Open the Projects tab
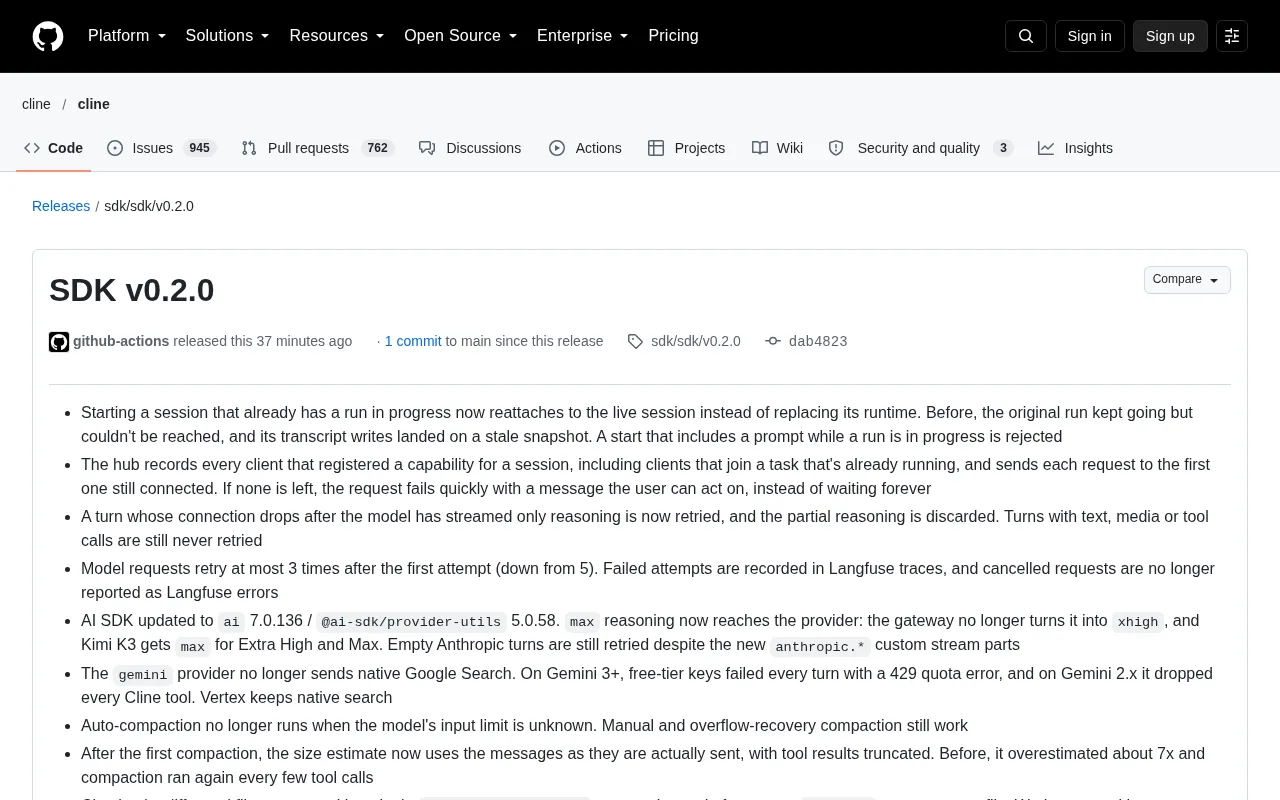This screenshot has height=800, width=1280. (687, 148)
